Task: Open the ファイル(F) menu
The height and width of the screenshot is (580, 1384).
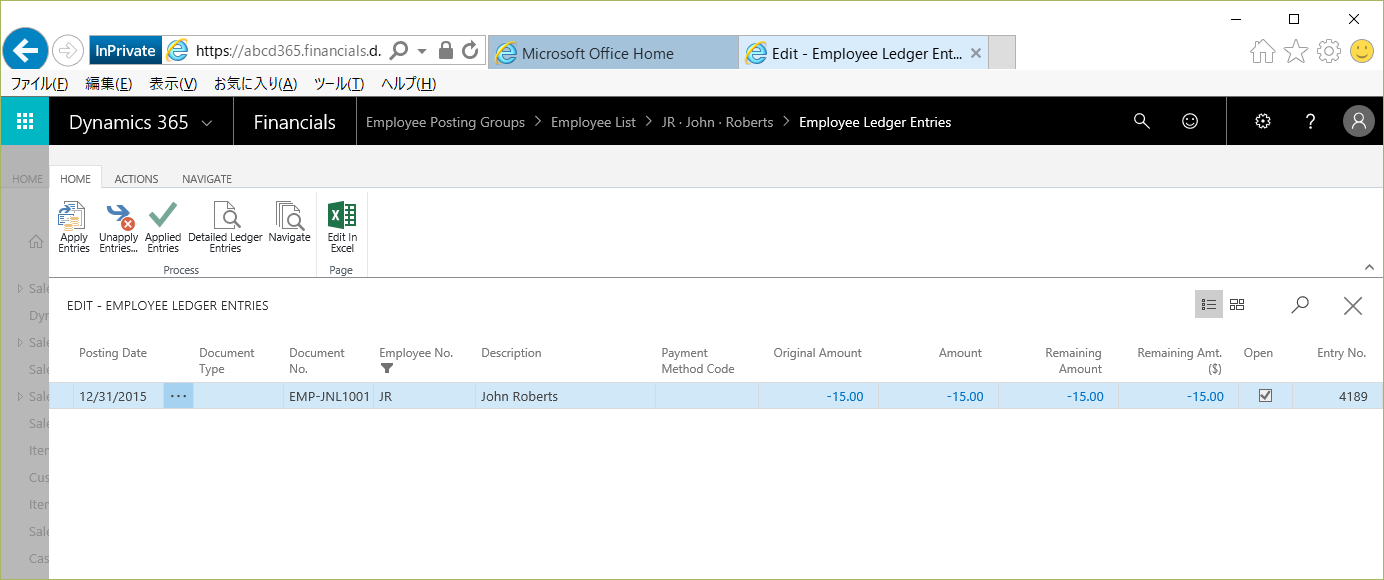Action: 39,84
